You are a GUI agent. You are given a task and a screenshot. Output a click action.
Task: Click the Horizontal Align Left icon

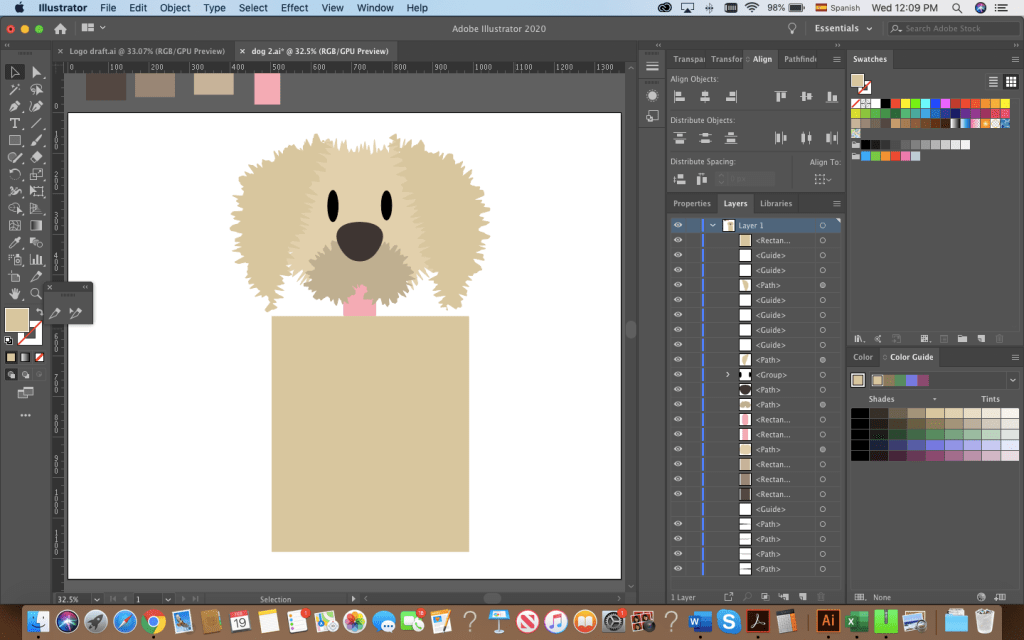pyautogui.click(x=680, y=97)
